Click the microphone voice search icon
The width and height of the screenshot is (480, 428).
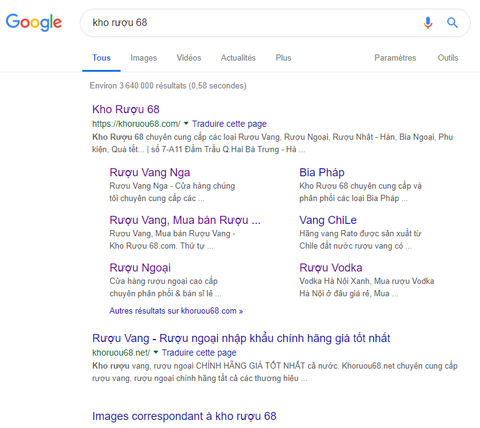pyautogui.click(x=428, y=23)
